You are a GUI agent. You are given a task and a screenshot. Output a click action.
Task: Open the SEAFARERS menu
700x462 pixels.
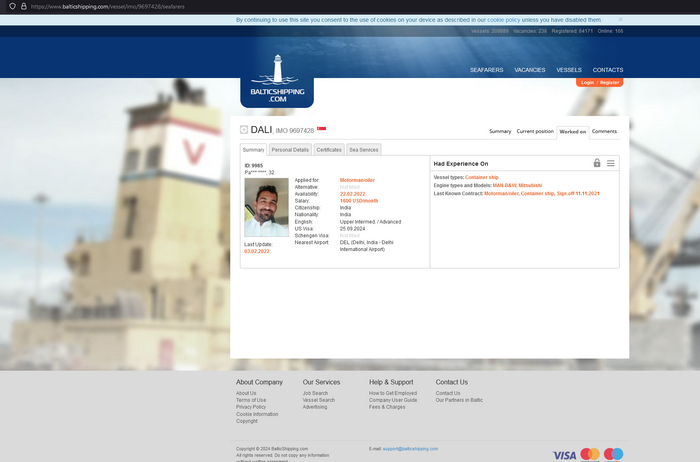(486, 70)
